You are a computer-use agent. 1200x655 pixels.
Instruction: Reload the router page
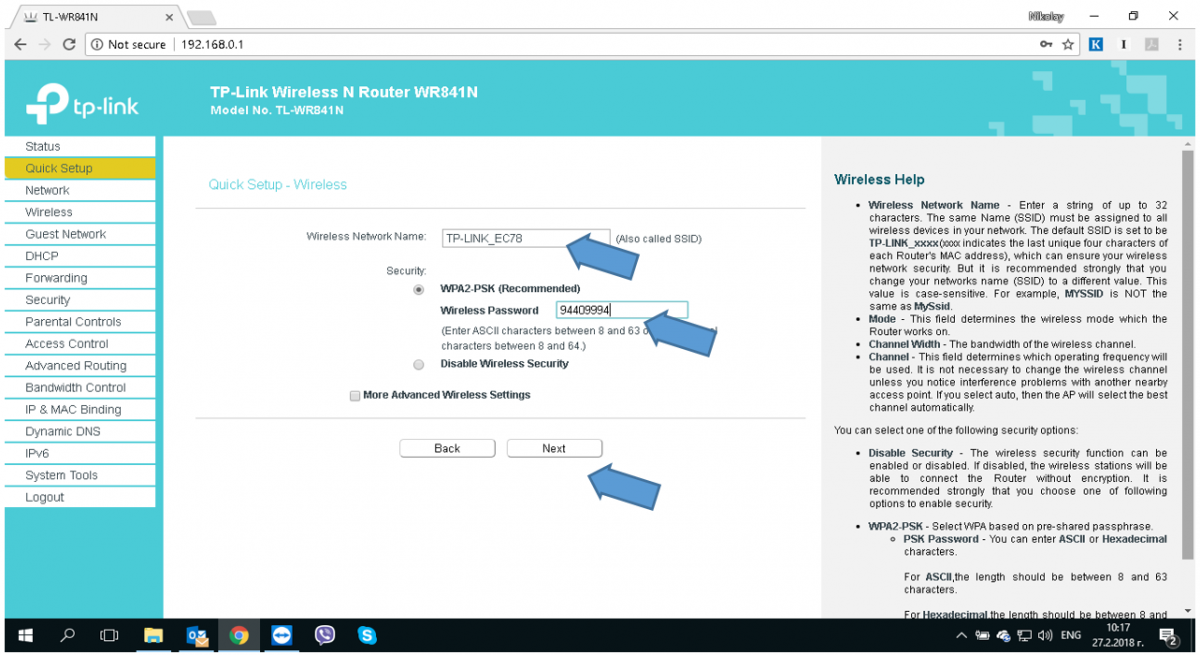click(69, 45)
